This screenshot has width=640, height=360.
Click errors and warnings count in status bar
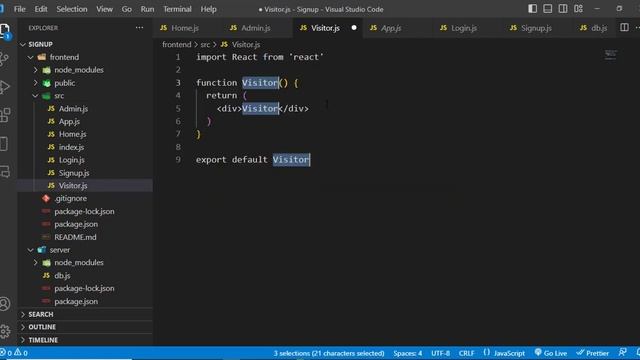(14, 353)
